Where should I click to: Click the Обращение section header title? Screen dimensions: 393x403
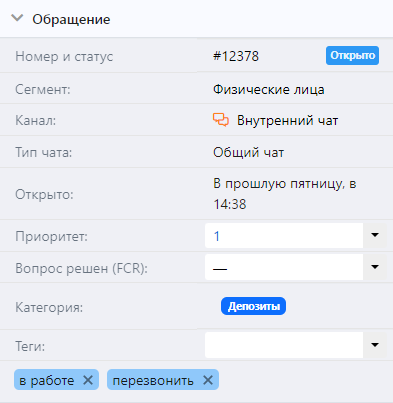tap(71, 19)
